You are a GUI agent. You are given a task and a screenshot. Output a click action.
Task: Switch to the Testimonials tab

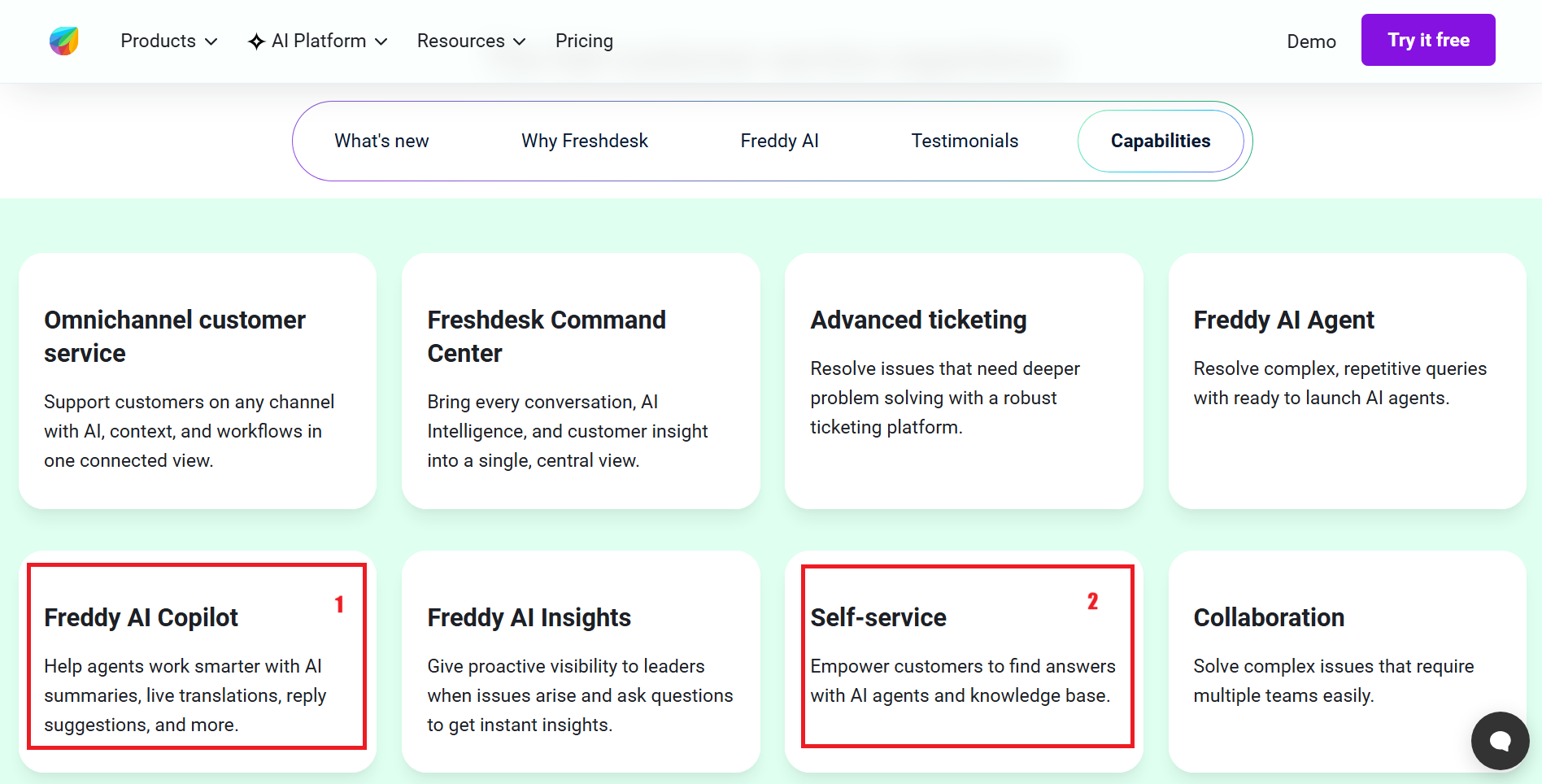[x=965, y=141]
